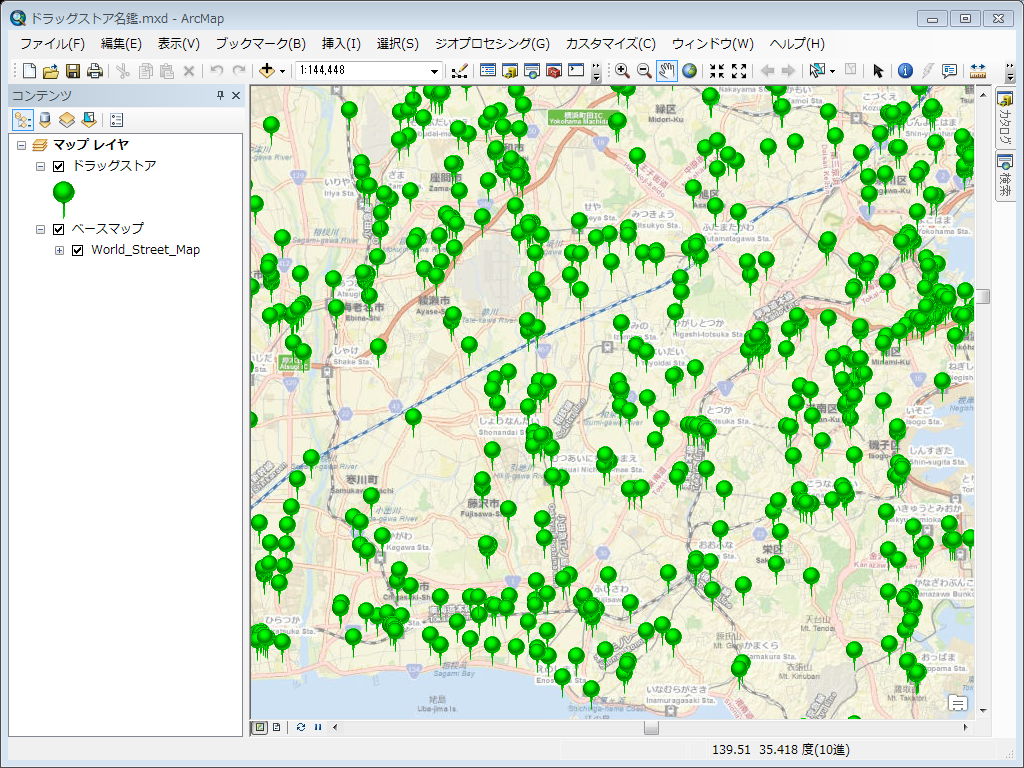Click Fixed Zoom In arrows
Image resolution: width=1024 pixels, height=768 pixels.
(x=717, y=71)
